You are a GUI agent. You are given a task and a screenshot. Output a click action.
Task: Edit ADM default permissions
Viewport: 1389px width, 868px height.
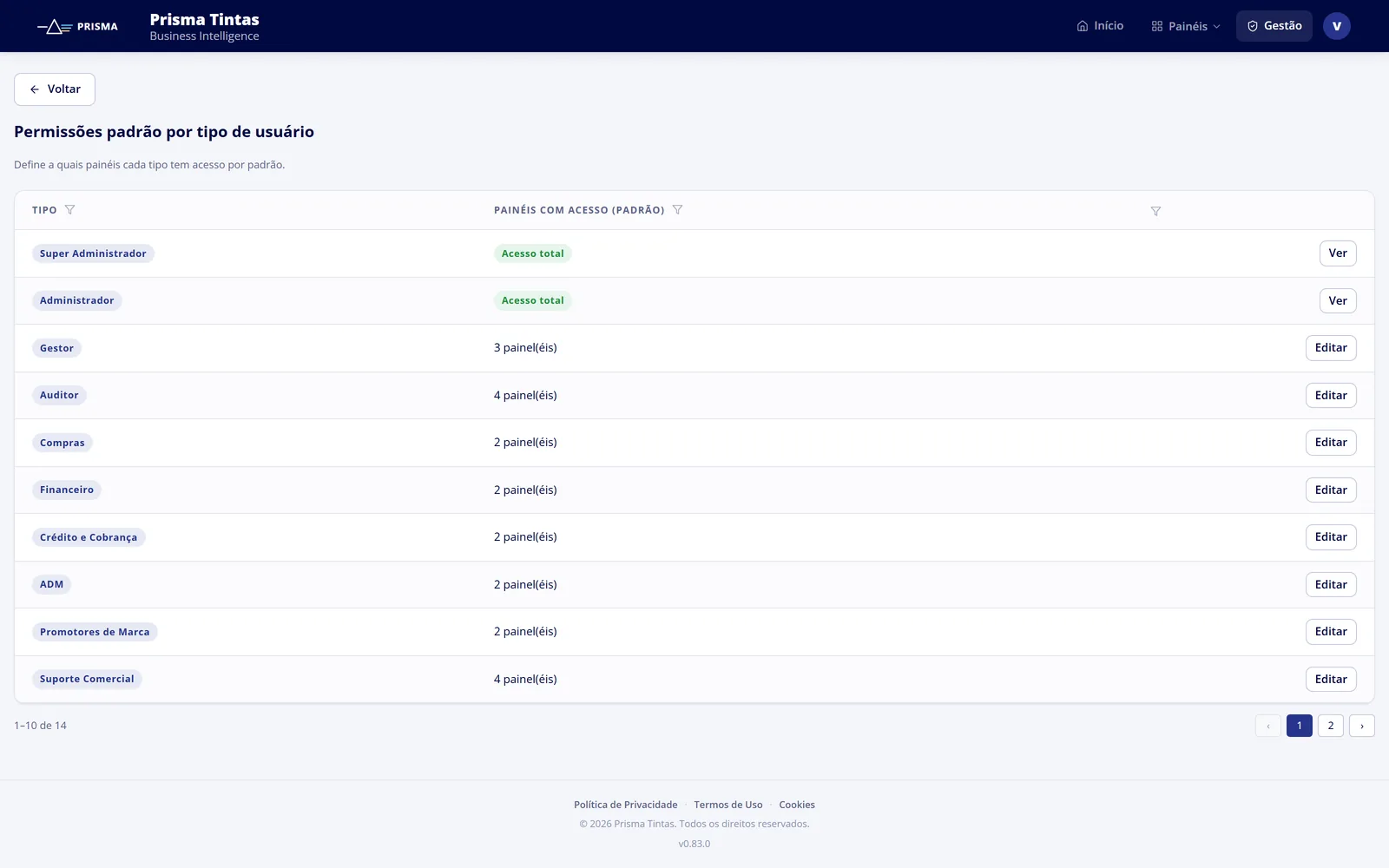(x=1331, y=584)
